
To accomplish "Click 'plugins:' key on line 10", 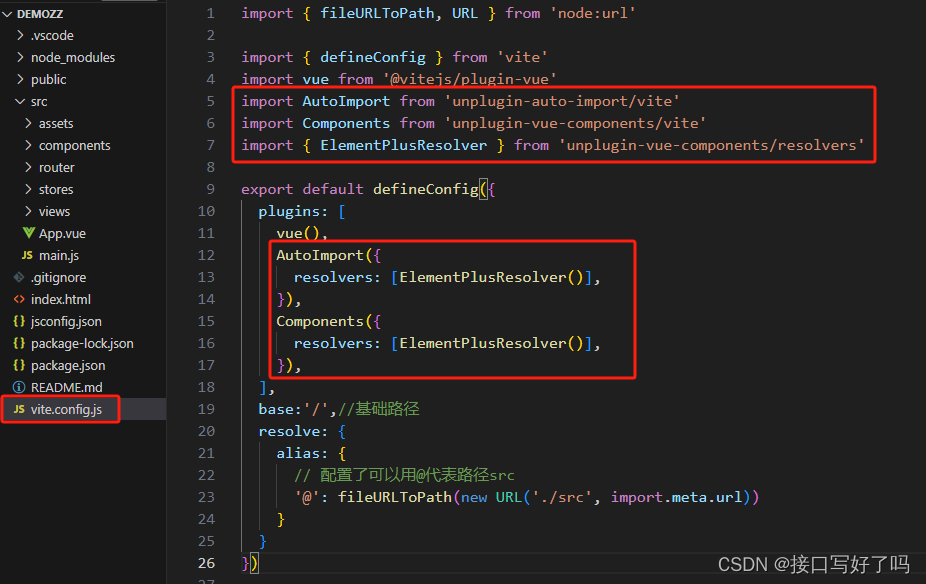I will 293,211.
